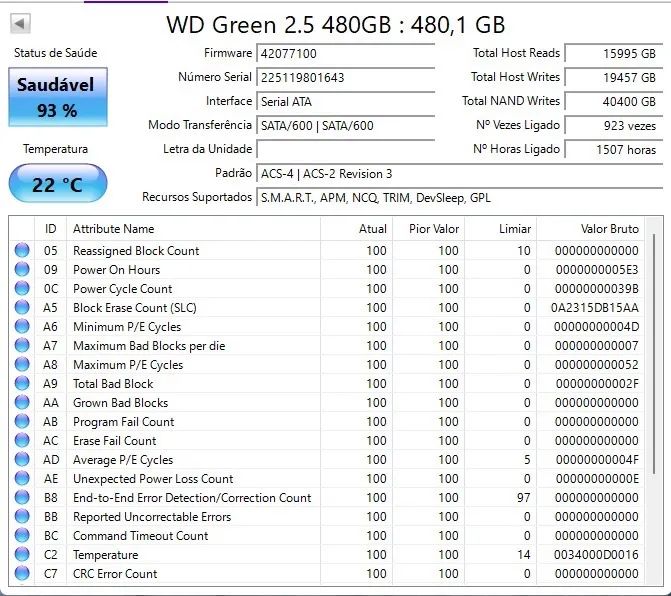
Task: Click status icon for Unexpected Power Loss Count
Action: [22, 478]
